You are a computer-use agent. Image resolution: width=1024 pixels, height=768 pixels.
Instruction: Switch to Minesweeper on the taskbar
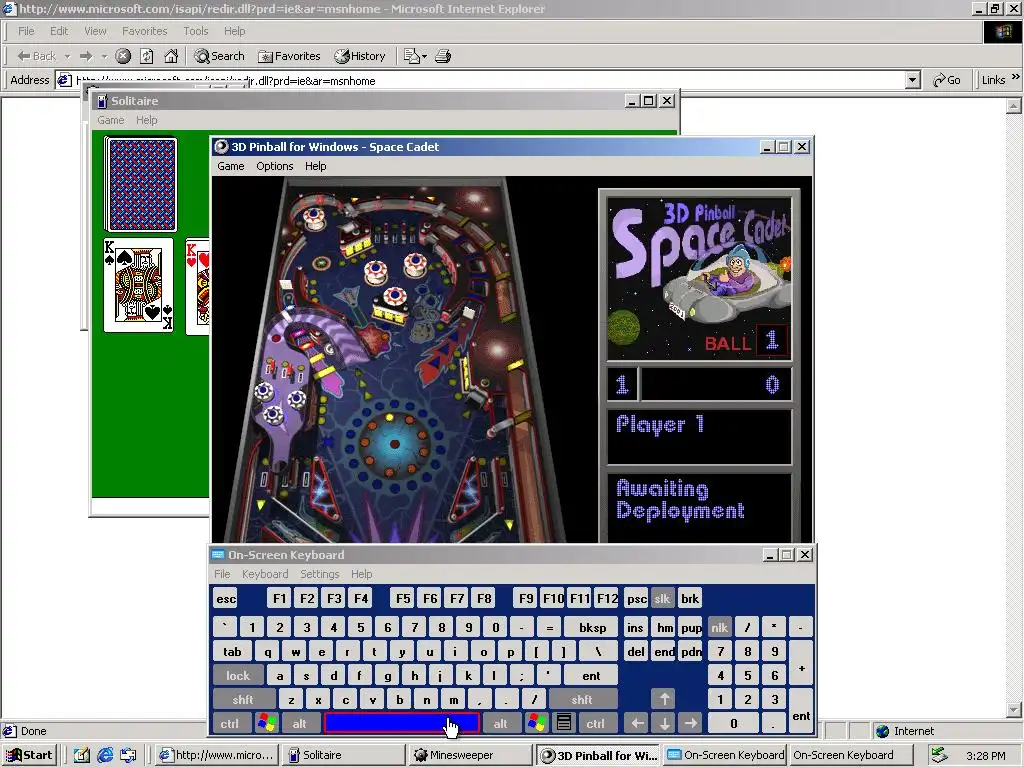pyautogui.click(x=471, y=755)
